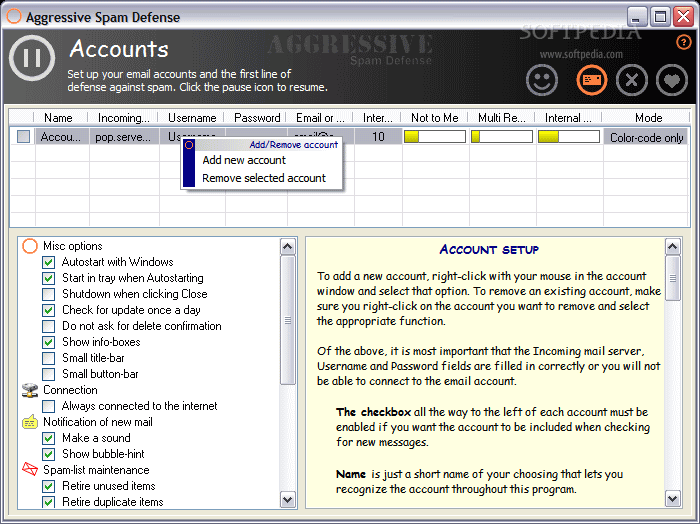The height and width of the screenshot is (524, 700).
Task: Click the orange circle icon in the context menu header
Action: click(189, 145)
